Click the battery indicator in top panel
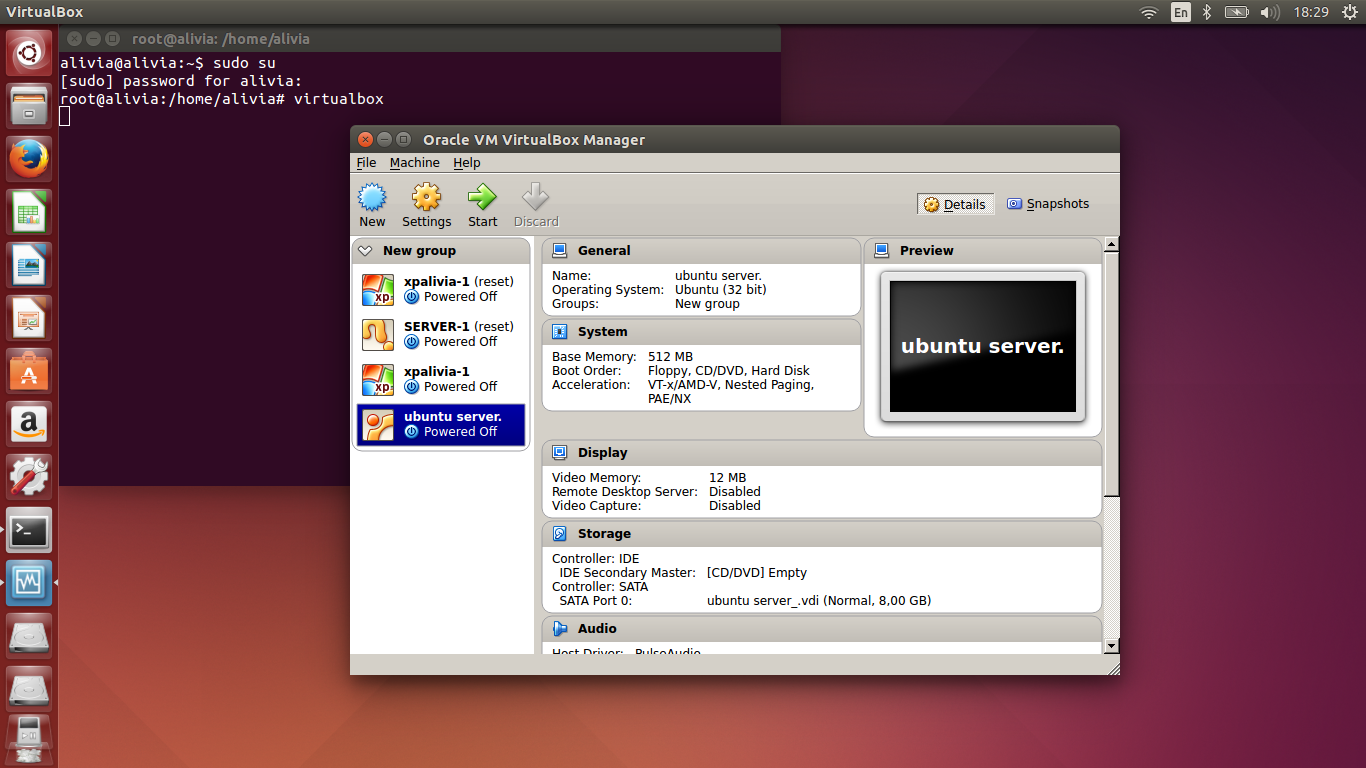The height and width of the screenshot is (768, 1366). (x=1237, y=12)
